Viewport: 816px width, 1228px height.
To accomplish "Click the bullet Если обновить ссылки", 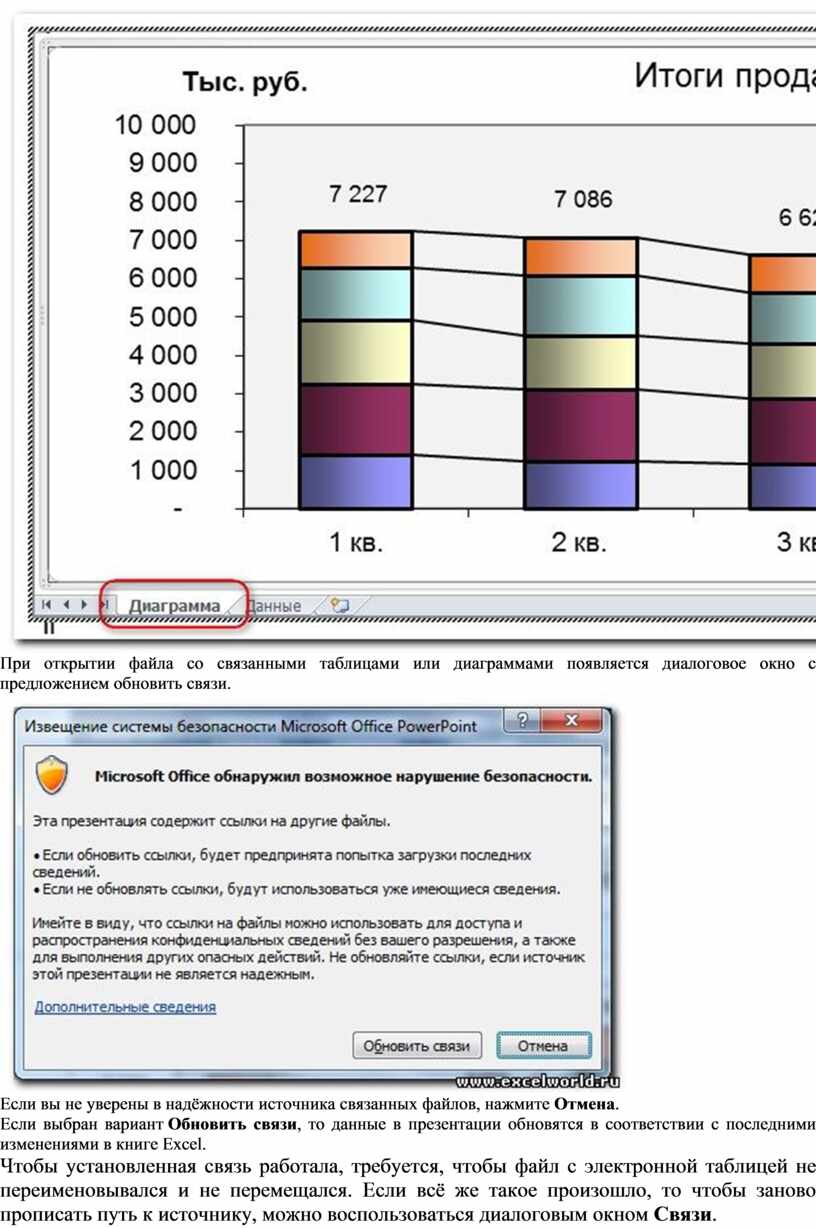I will tap(282, 863).
